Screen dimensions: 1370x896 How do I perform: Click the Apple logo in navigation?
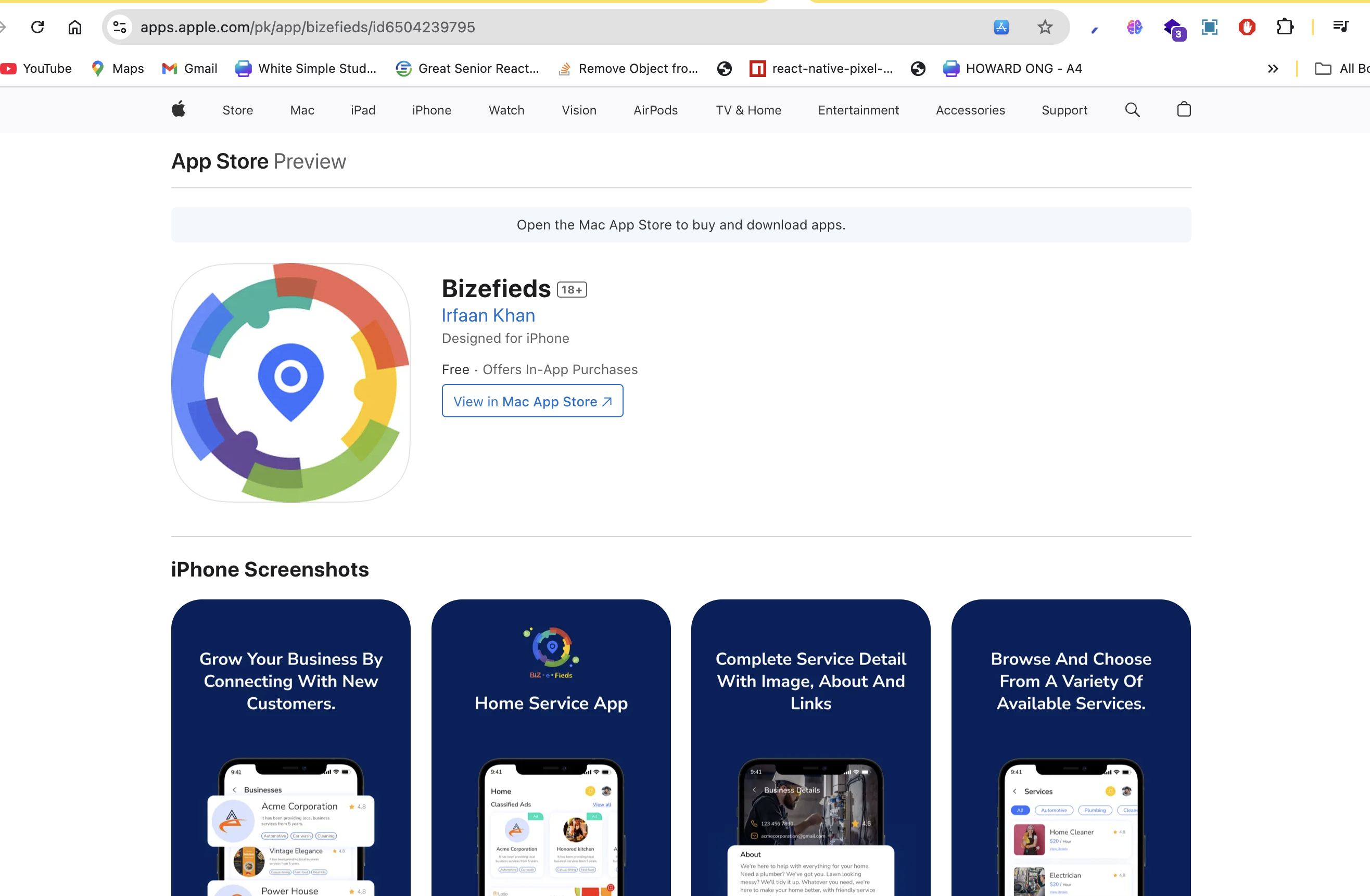[179, 109]
